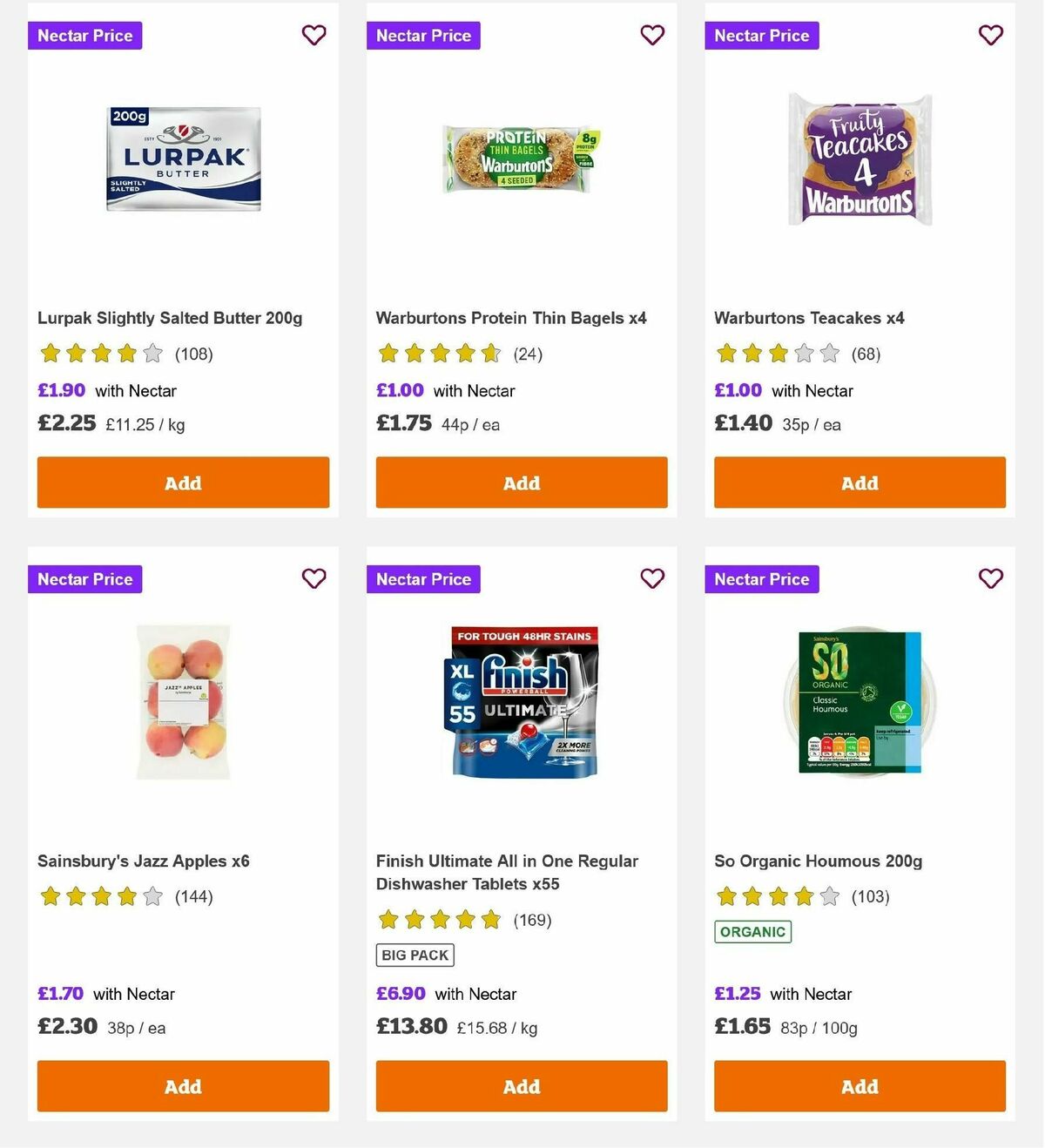The height and width of the screenshot is (1148, 1045).
Task: Click the Nectar Price badge on Finish tablets
Action: 423,578
